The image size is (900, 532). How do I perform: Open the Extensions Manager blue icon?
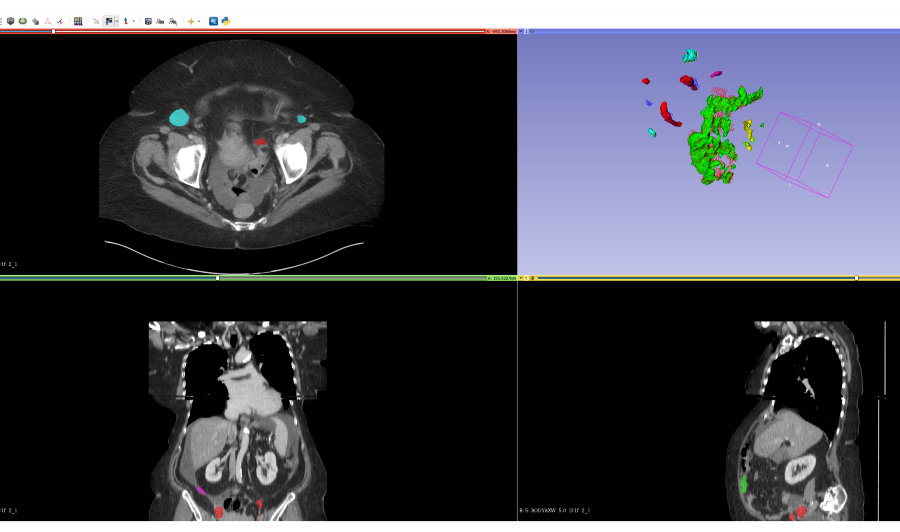(214, 21)
